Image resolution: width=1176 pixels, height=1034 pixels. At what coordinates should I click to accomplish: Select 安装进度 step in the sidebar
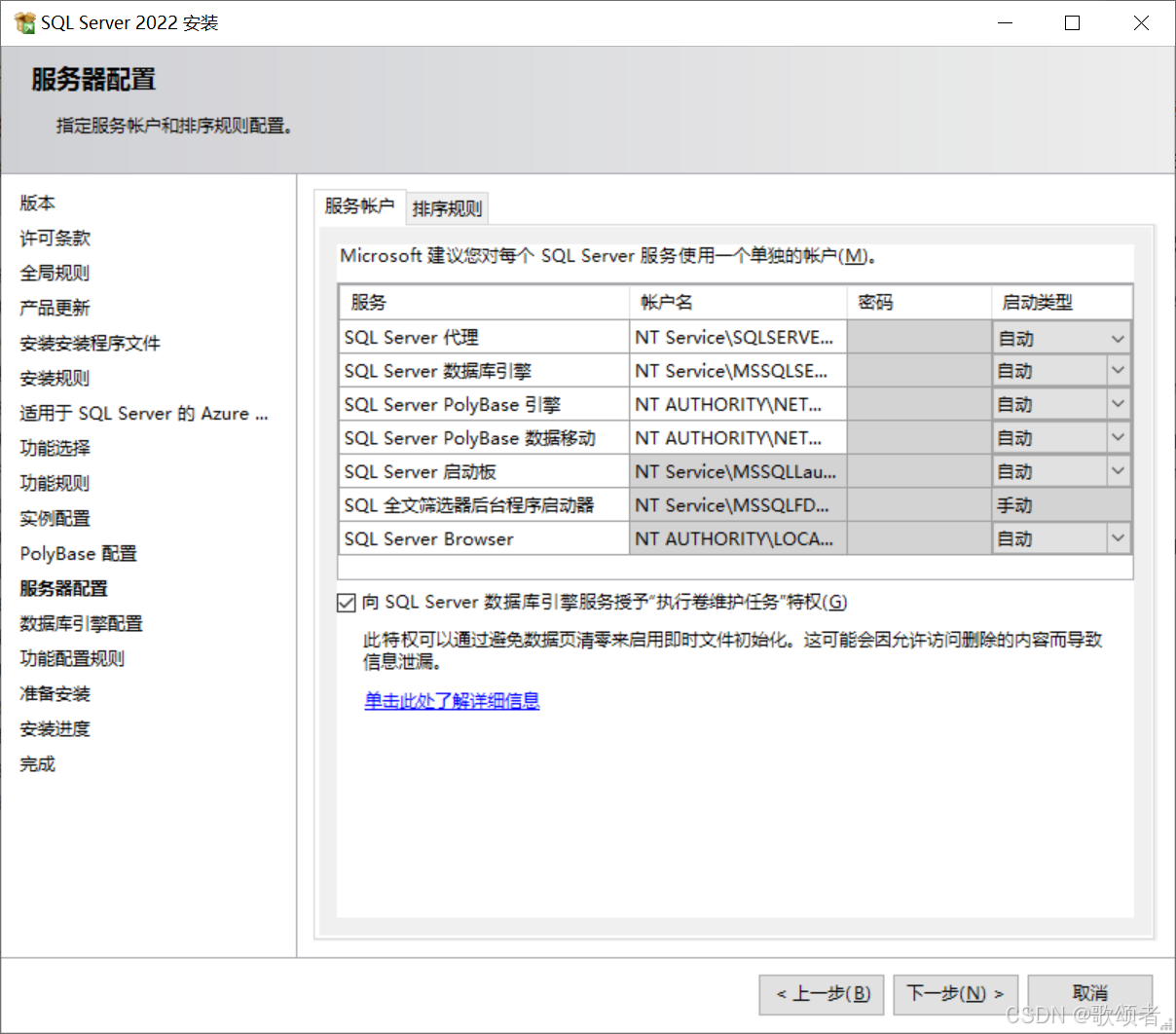(55, 729)
